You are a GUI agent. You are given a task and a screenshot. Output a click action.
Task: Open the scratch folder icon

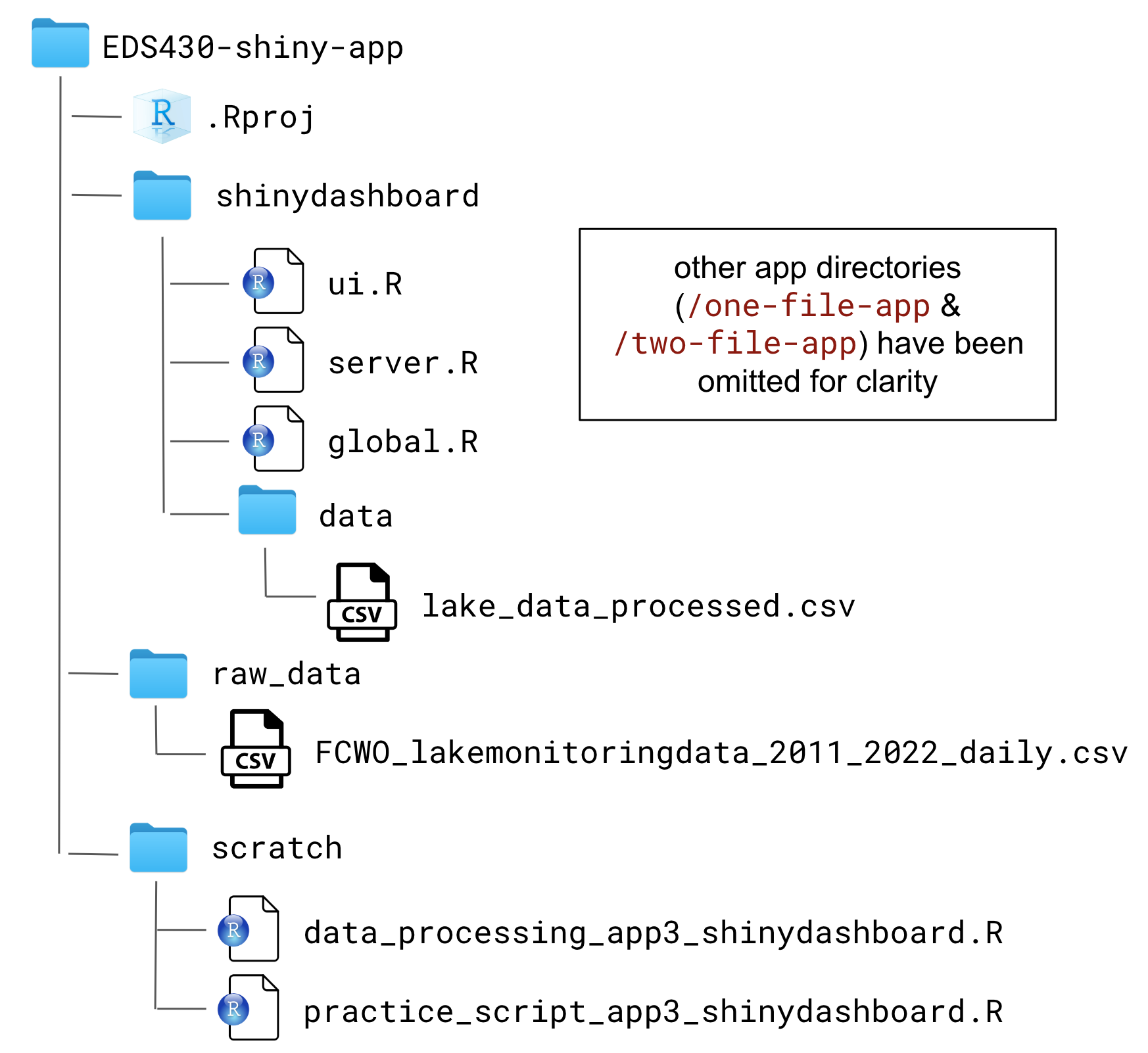click(158, 848)
